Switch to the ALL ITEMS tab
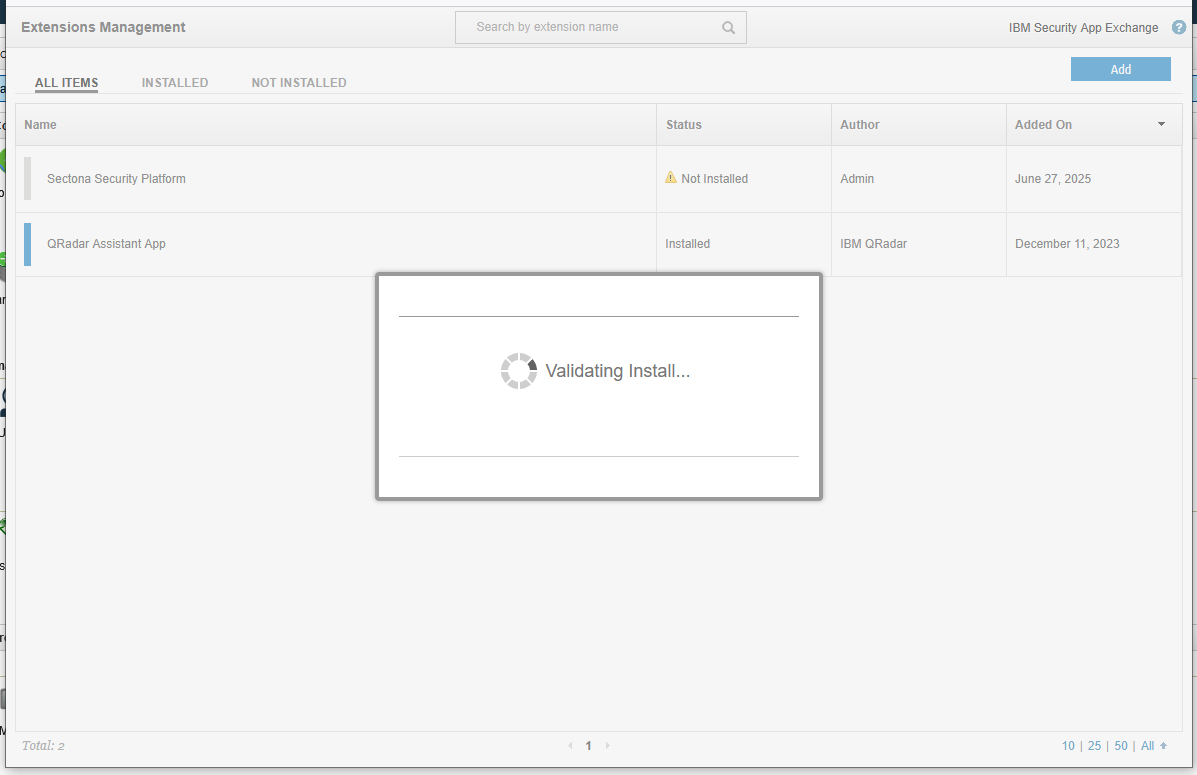Screen dimensions: 1197x775 [x=66, y=83]
